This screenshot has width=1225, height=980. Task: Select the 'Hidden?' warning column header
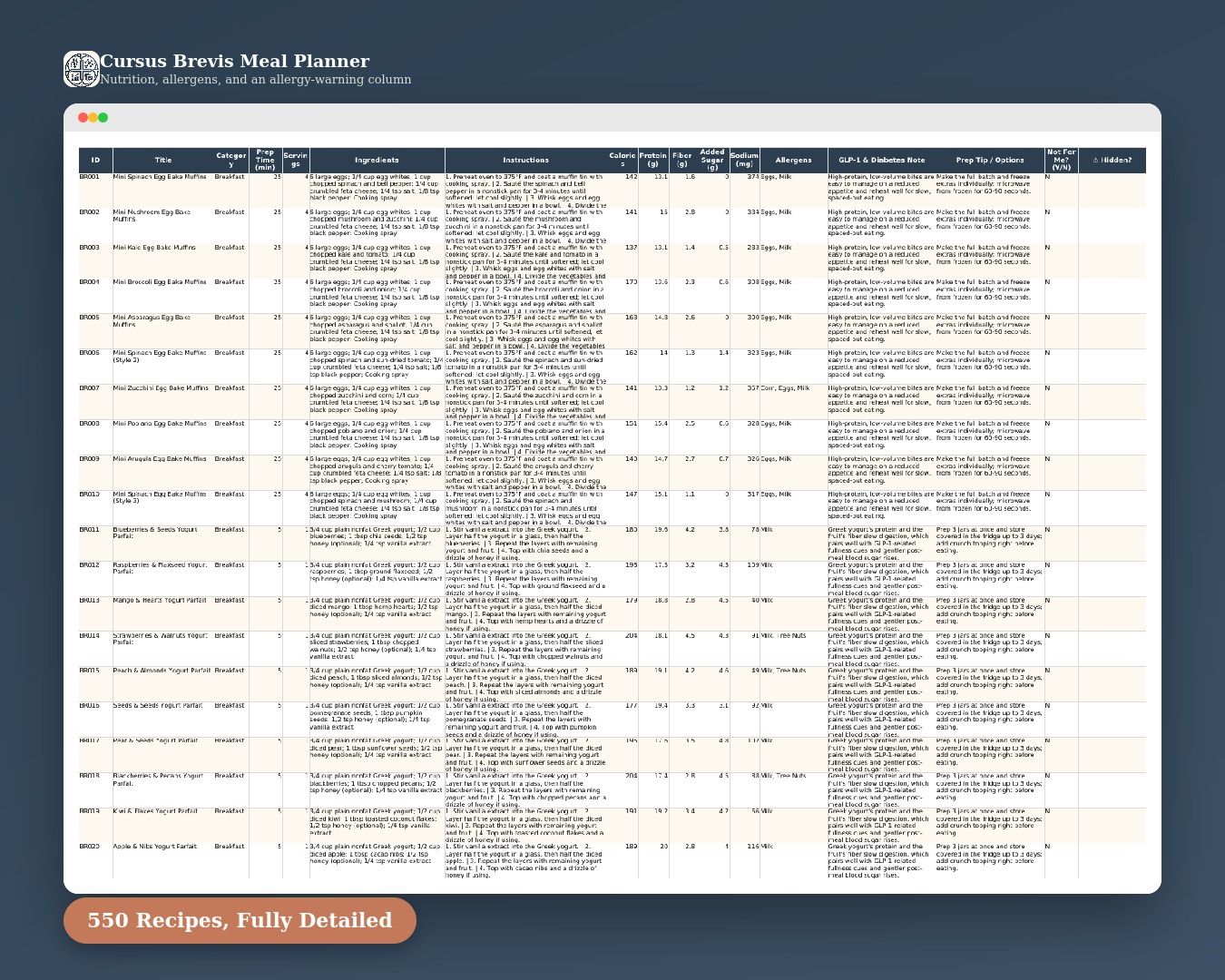click(1112, 160)
